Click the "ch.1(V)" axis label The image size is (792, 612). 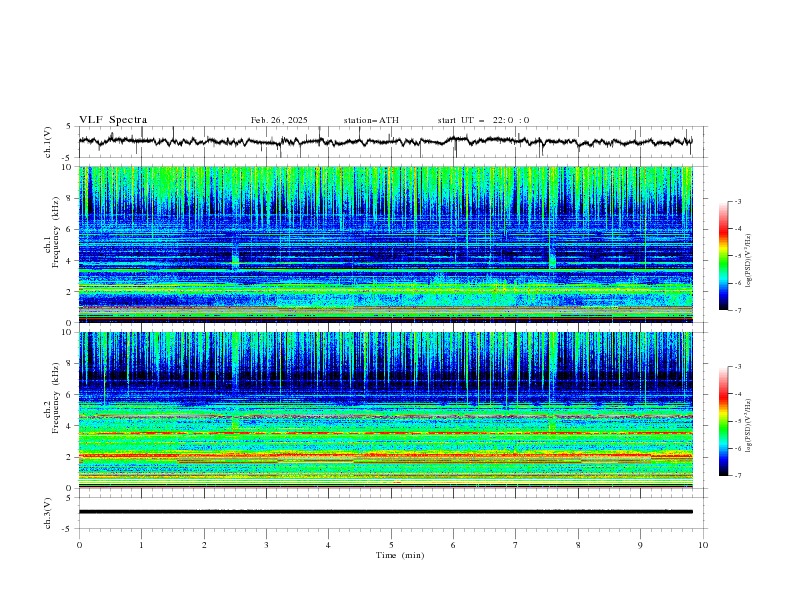click(48, 142)
